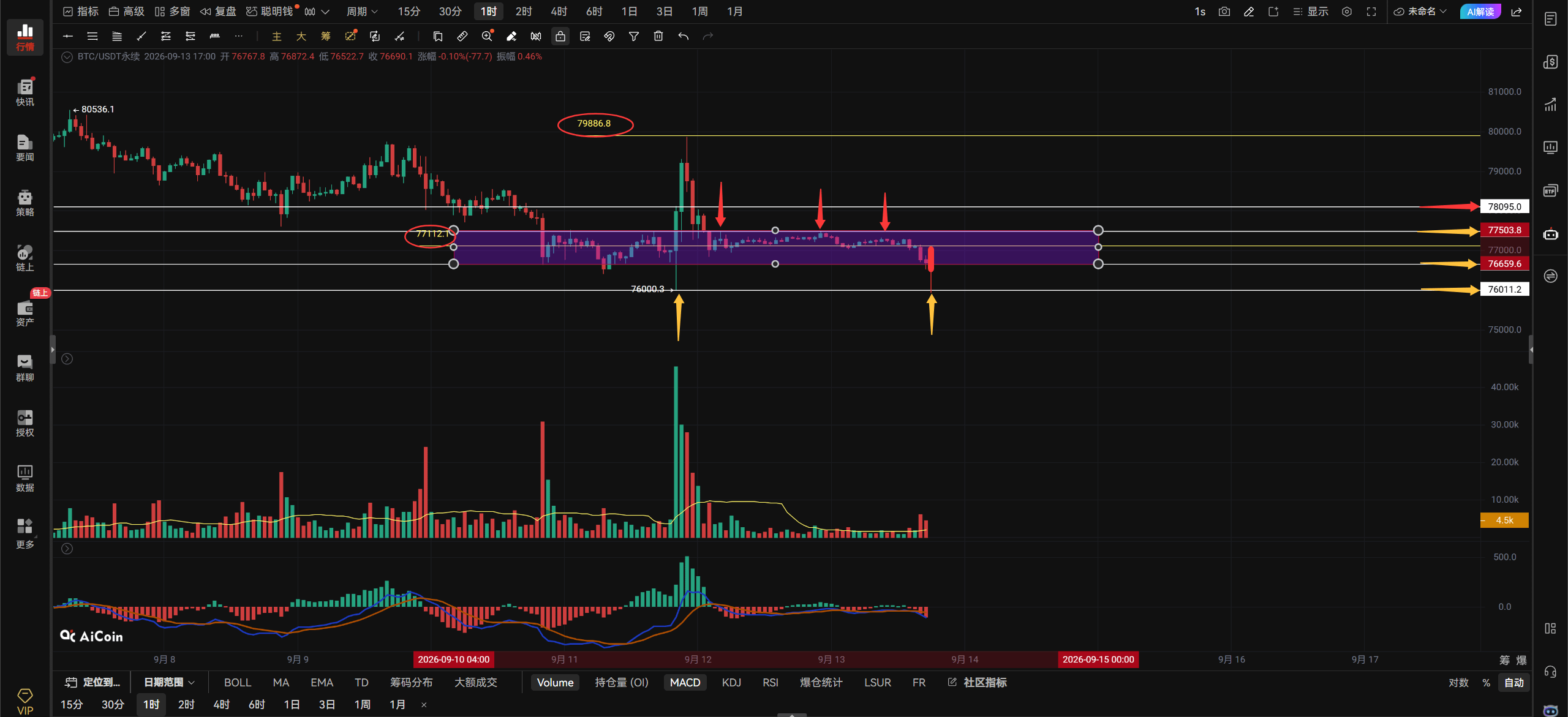The width and height of the screenshot is (1568, 717).
Task: Toggle the Volume indicator button
Action: pos(555,682)
